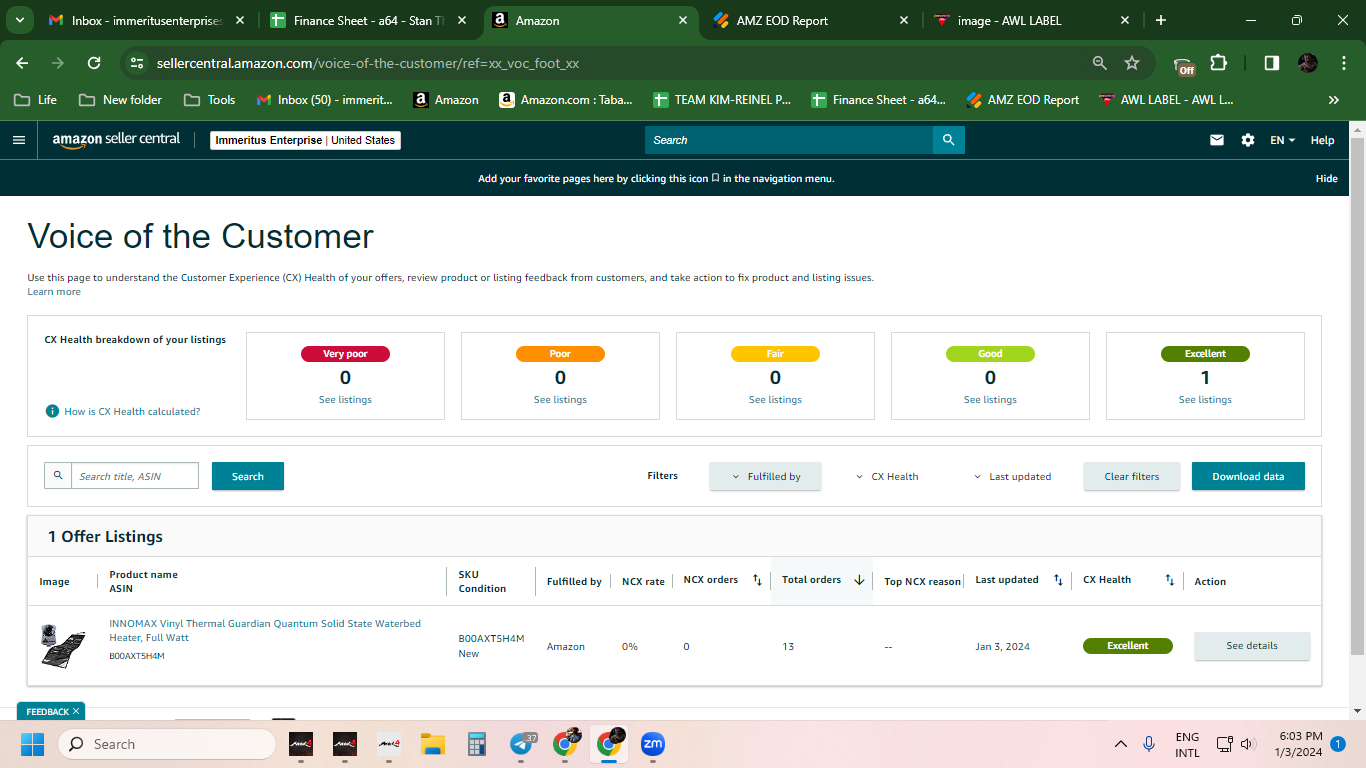Toggle the Chrome side panel
Image resolution: width=1366 pixels, height=768 pixels.
pyautogui.click(x=1272, y=63)
